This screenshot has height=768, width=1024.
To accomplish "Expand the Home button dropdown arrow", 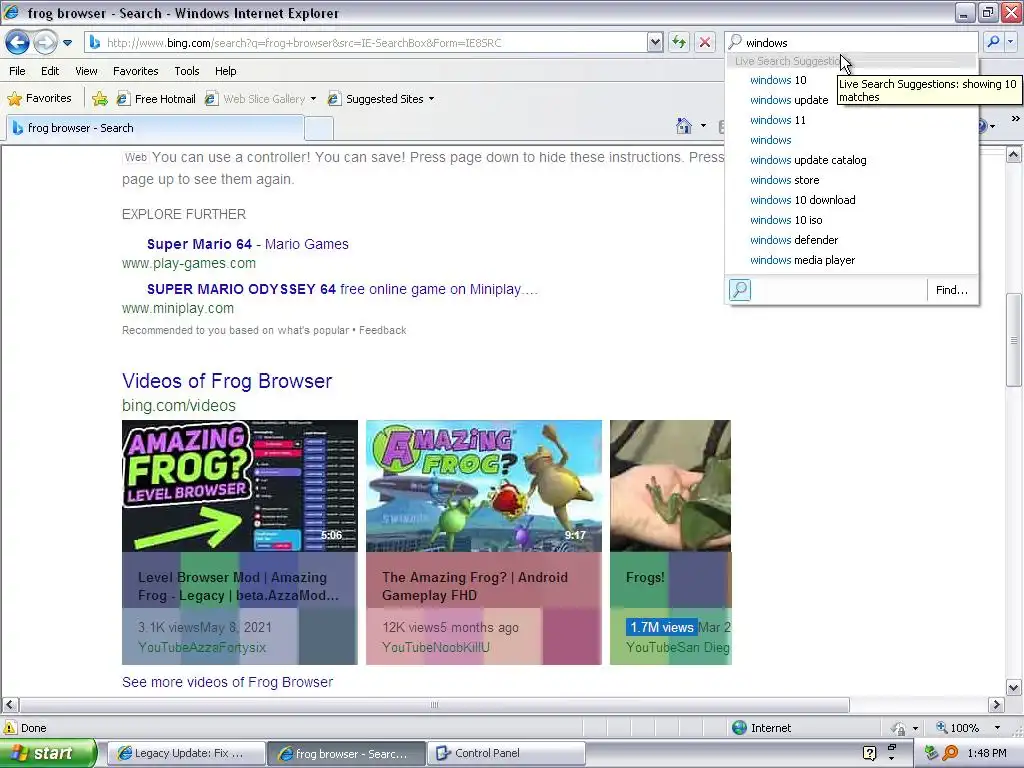I will point(703,125).
